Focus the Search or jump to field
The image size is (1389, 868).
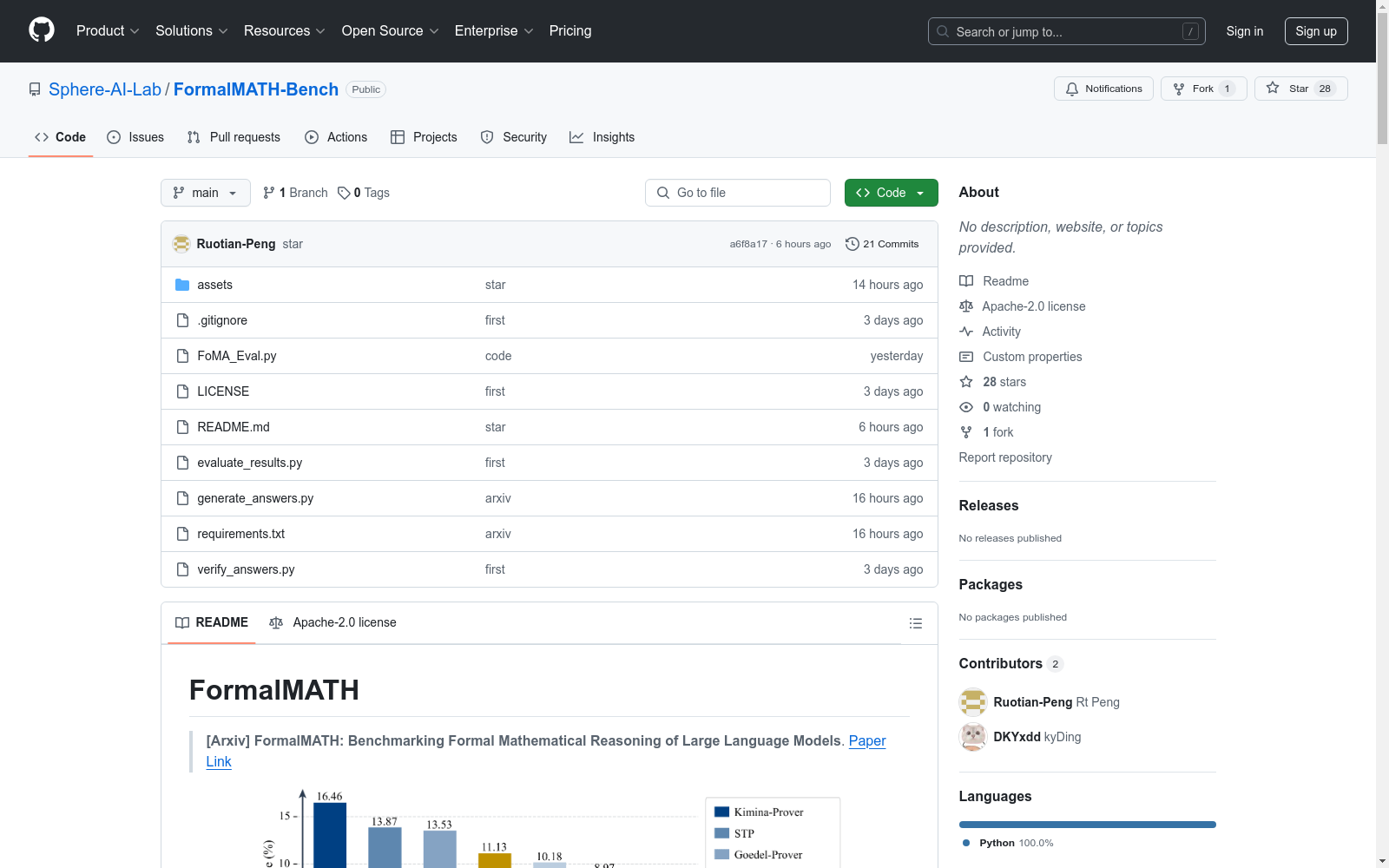point(1067,31)
